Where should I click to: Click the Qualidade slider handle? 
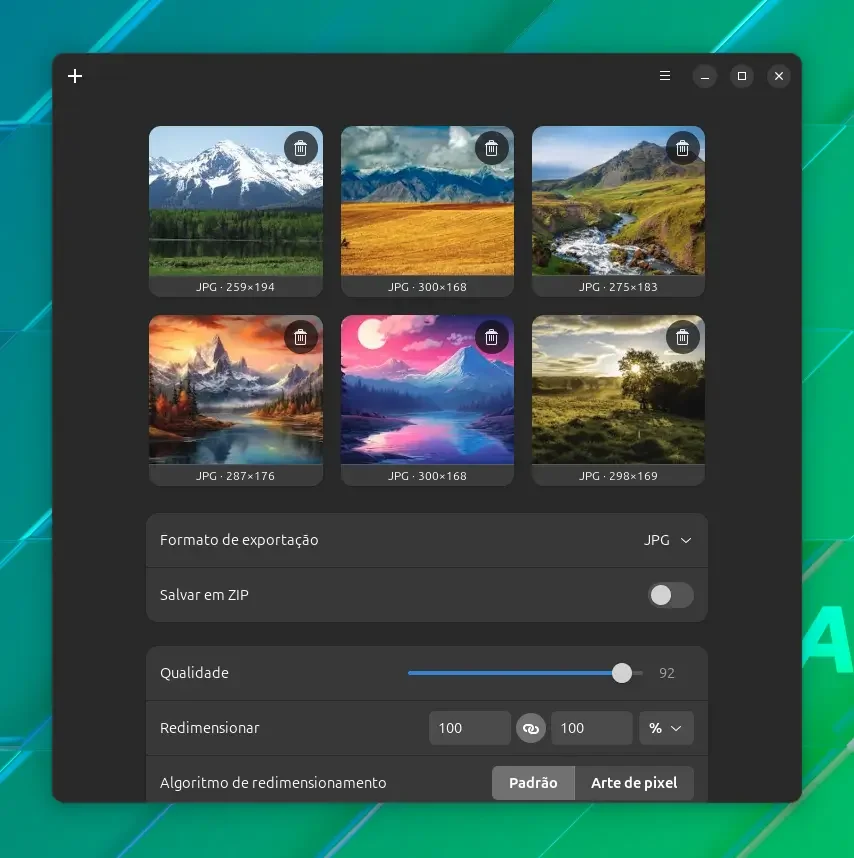[621, 673]
